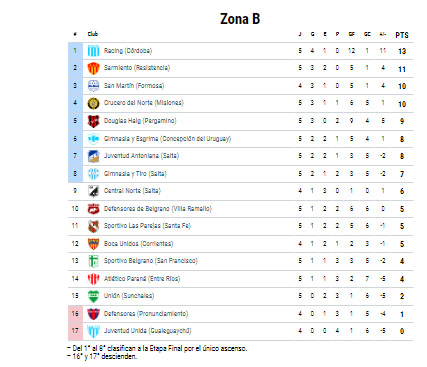
Task: Select the pink position 17 cell
Action: [x=75, y=331]
